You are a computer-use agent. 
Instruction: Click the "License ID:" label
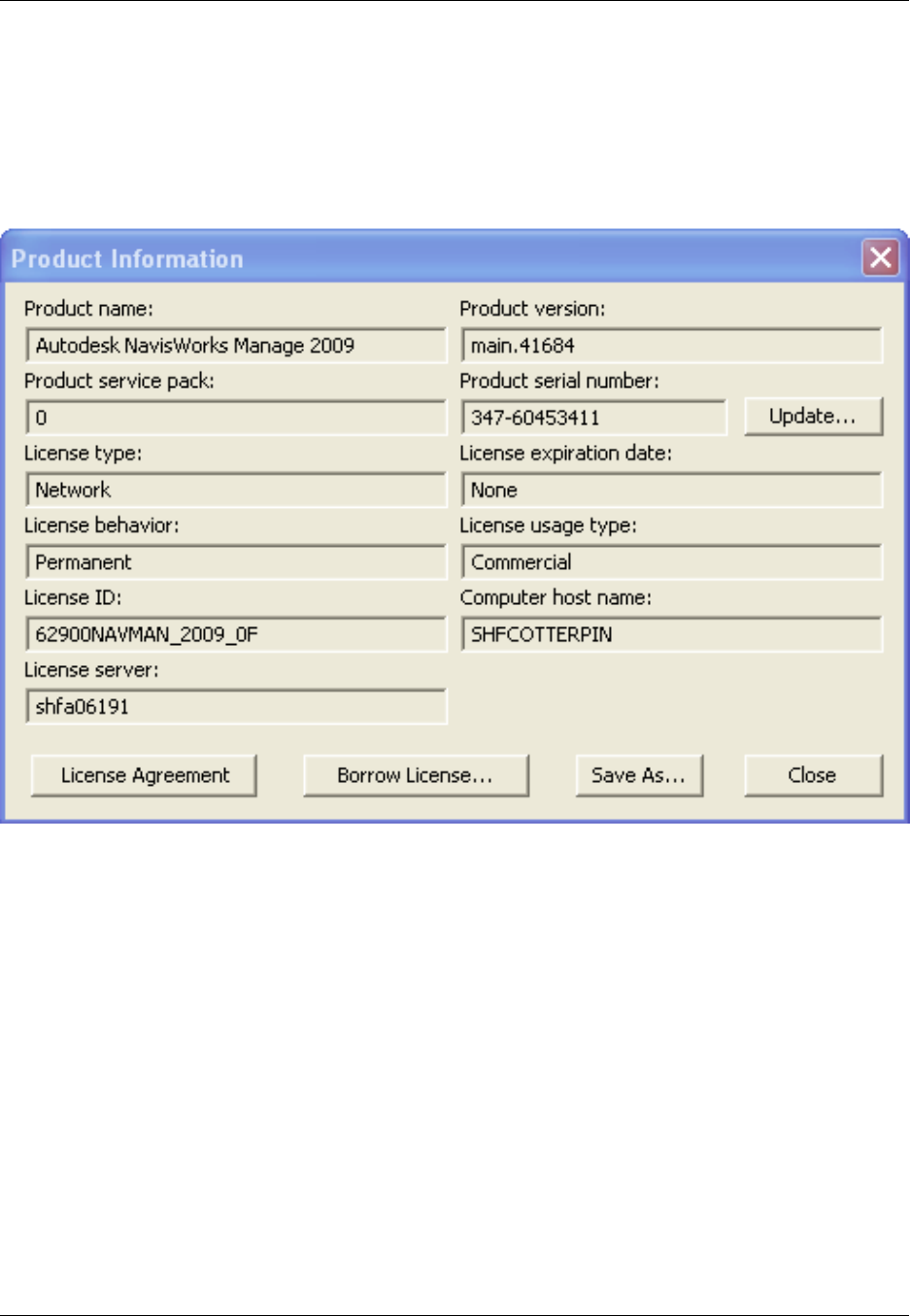73,597
